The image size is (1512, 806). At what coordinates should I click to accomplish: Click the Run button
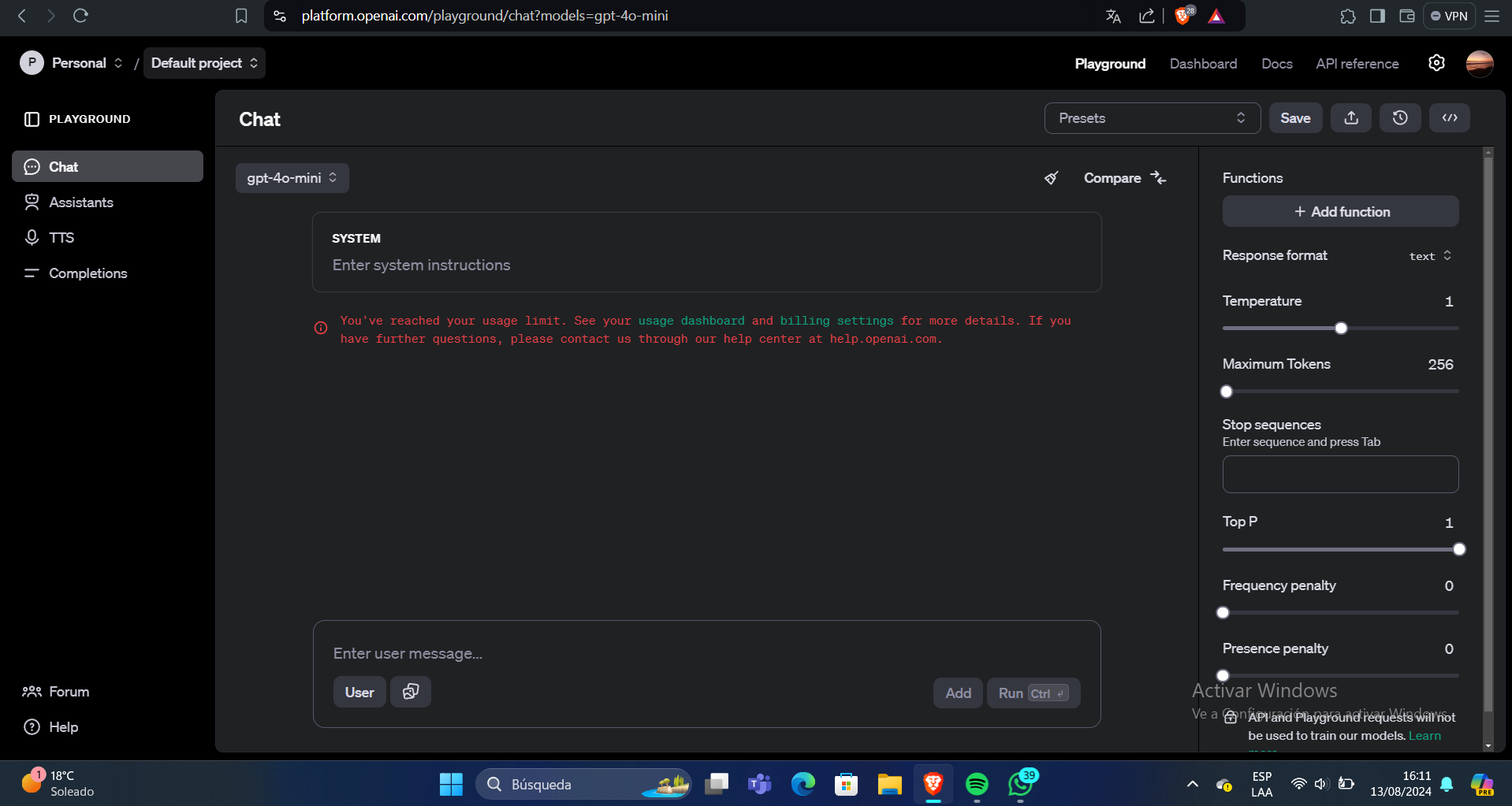click(1033, 693)
